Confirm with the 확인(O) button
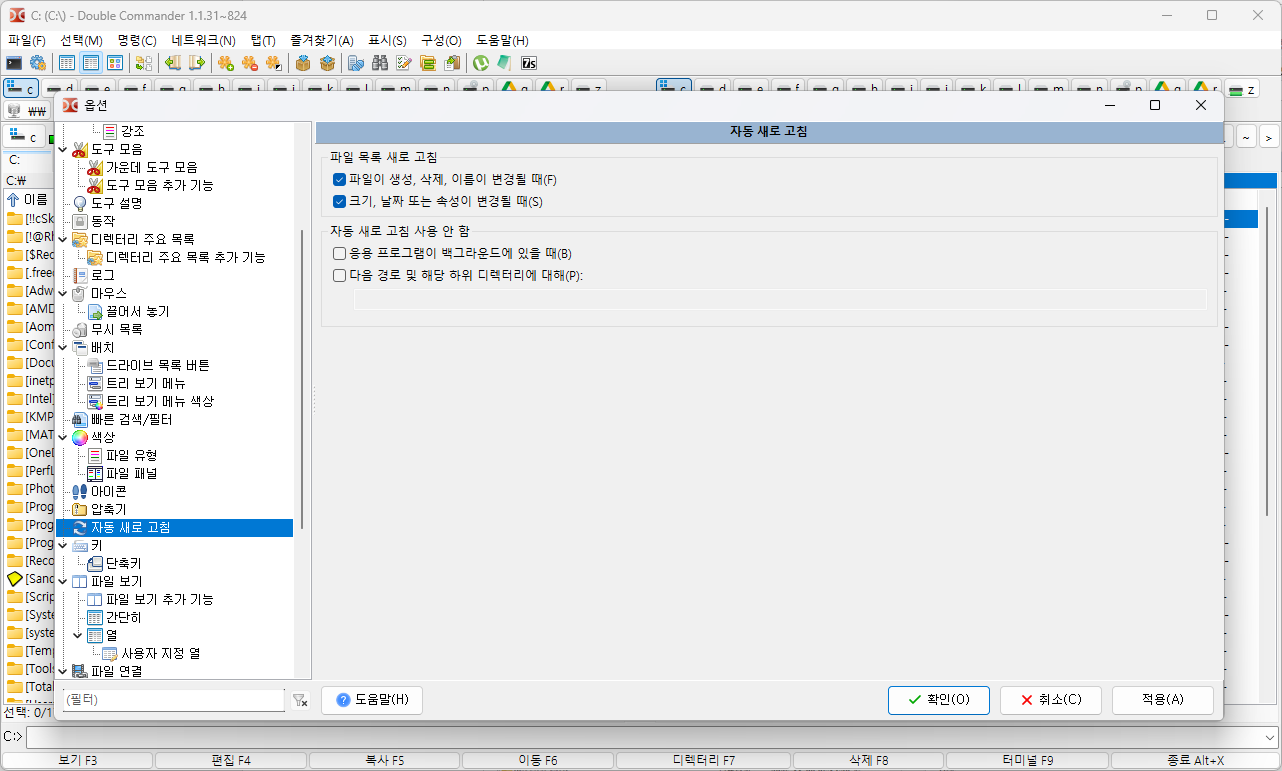The image size is (1282, 771). point(939,700)
